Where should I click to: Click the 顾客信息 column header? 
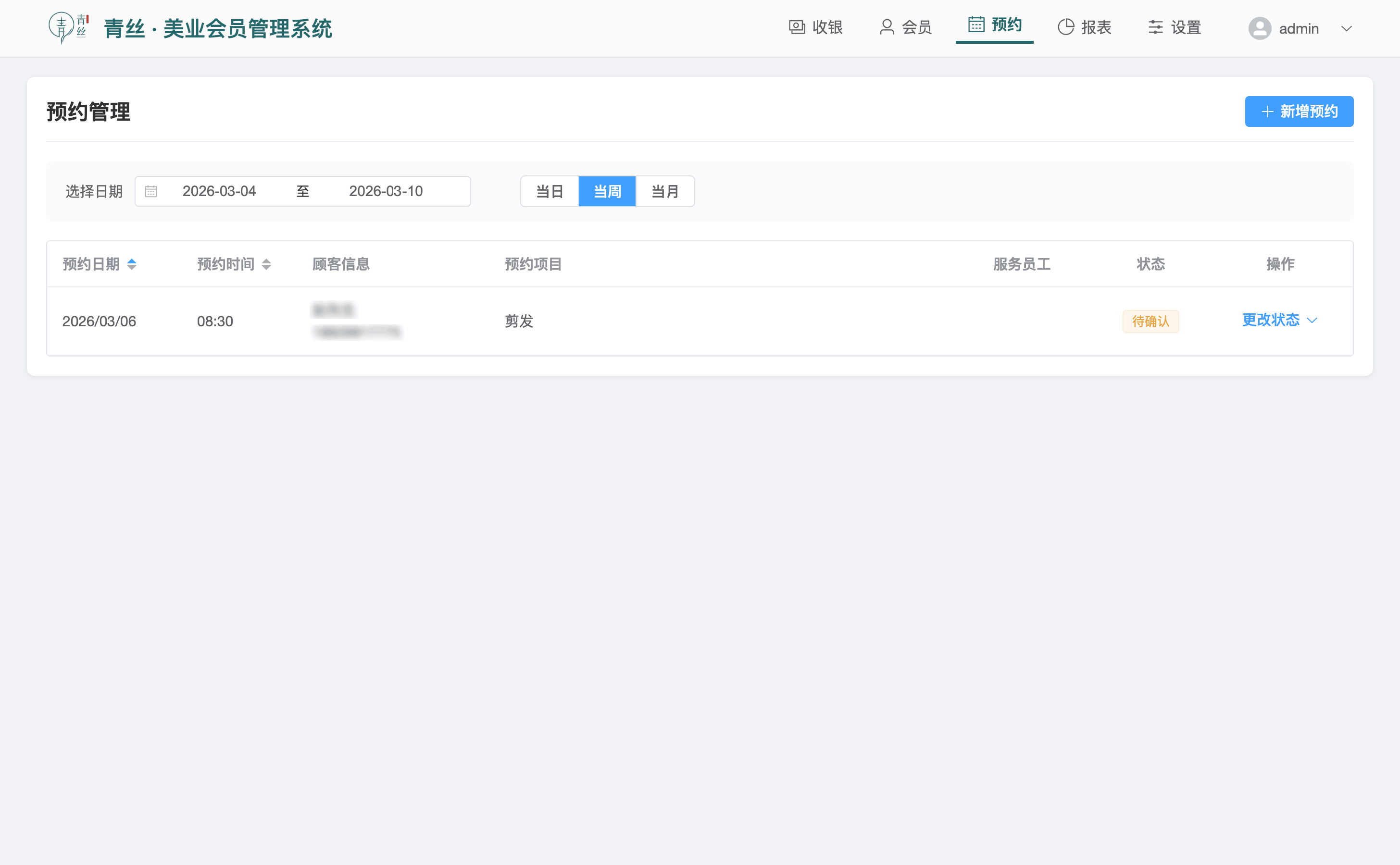click(341, 264)
